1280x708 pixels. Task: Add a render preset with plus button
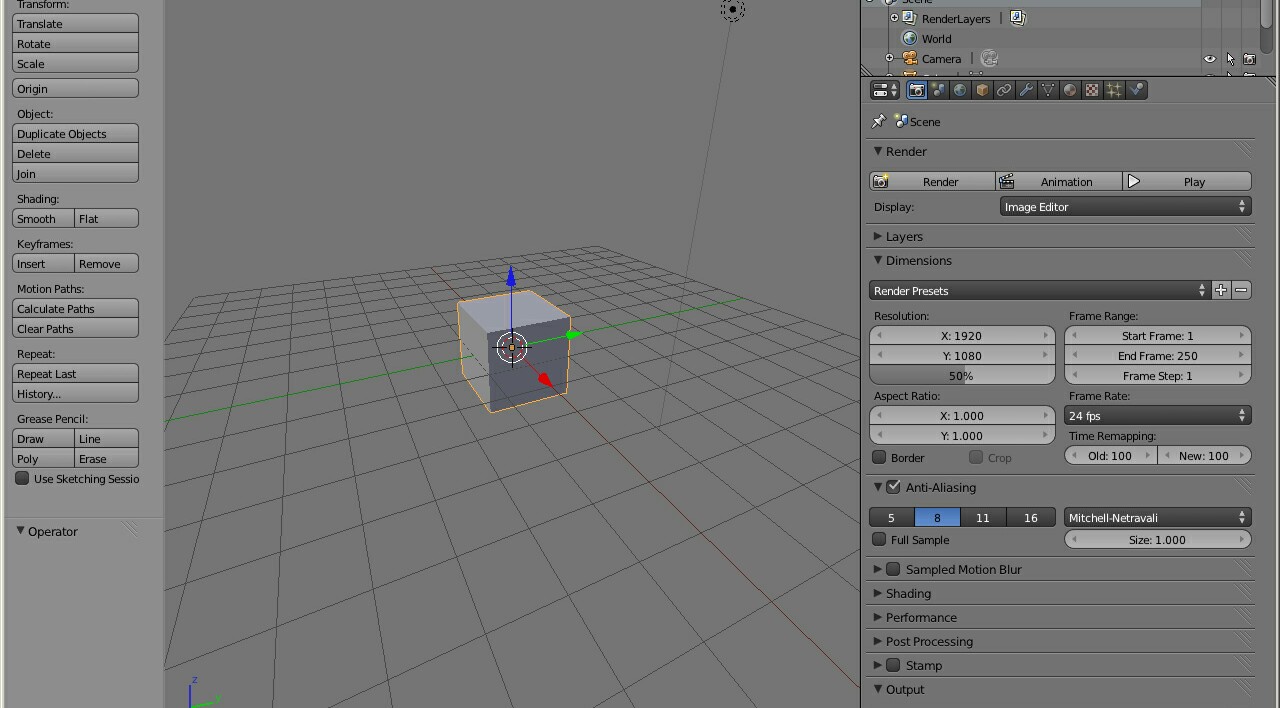tap(1221, 290)
